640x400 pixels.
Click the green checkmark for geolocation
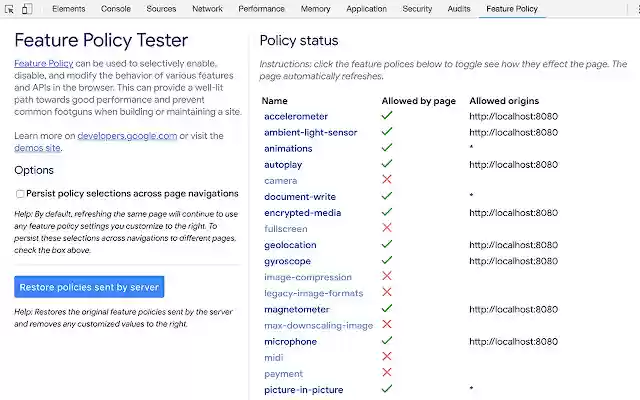pos(387,245)
